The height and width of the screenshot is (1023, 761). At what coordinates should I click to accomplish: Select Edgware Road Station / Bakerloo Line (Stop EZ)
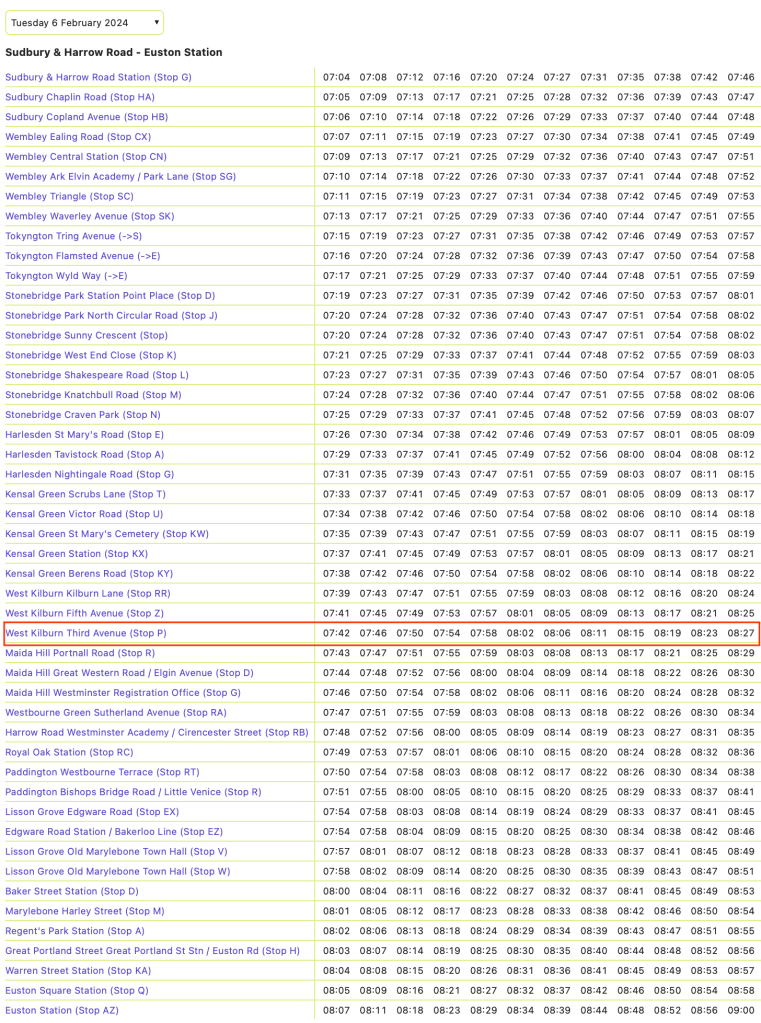[114, 832]
